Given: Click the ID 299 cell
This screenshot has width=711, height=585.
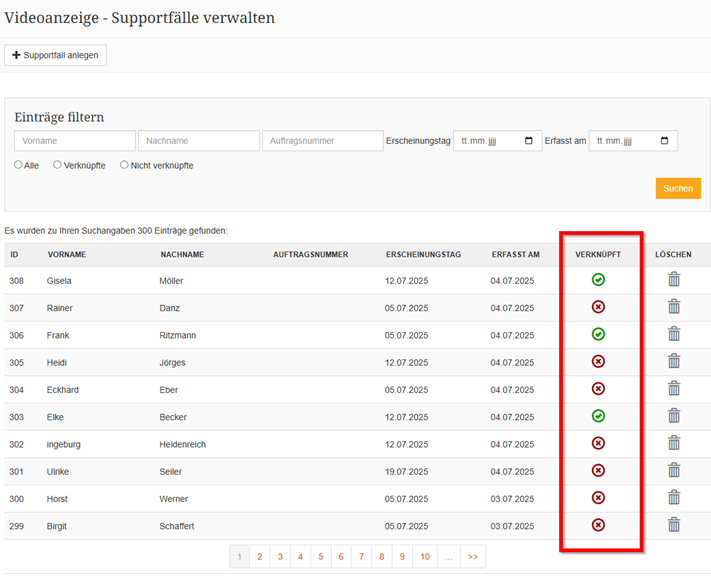Looking at the screenshot, I should pyautogui.click(x=16, y=526).
